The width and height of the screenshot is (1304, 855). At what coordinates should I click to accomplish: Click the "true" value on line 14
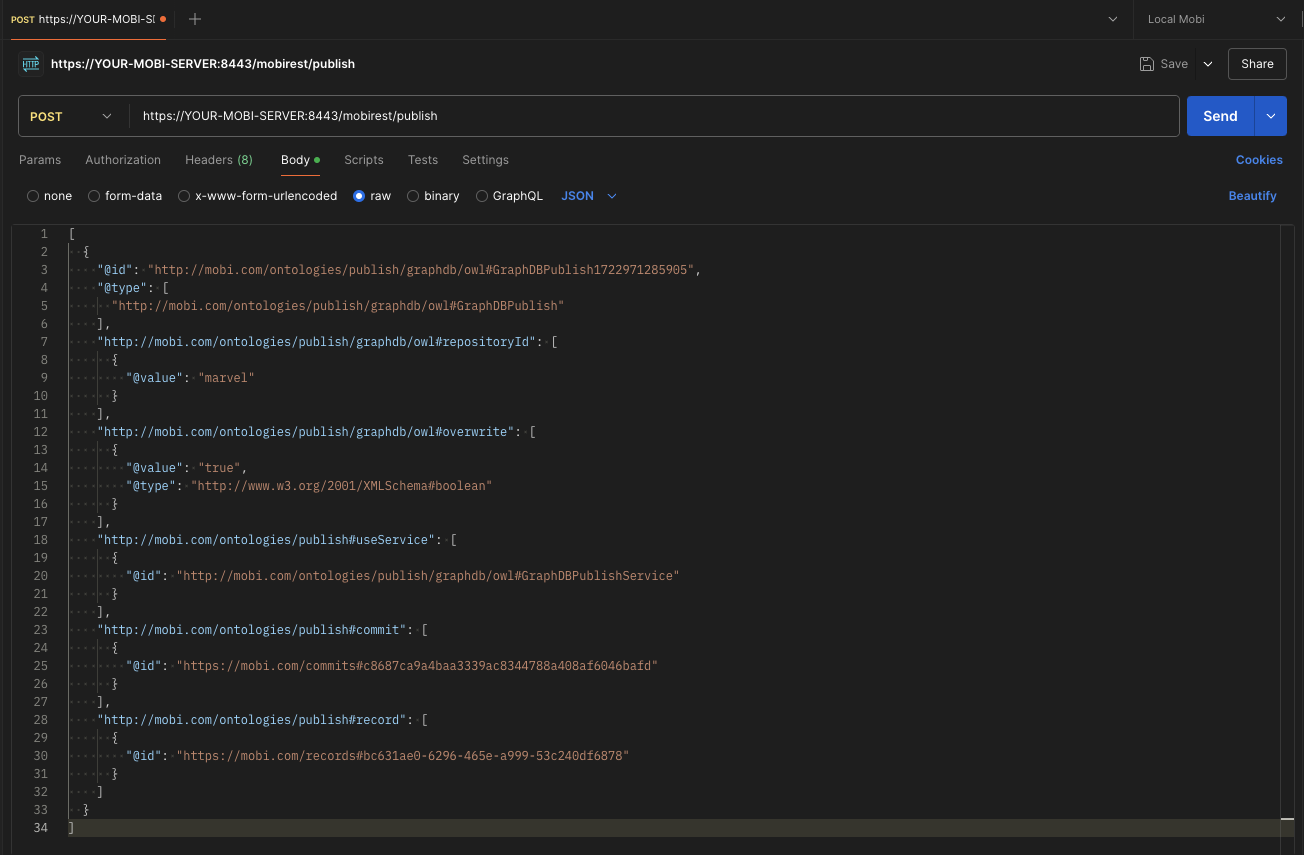220,468
